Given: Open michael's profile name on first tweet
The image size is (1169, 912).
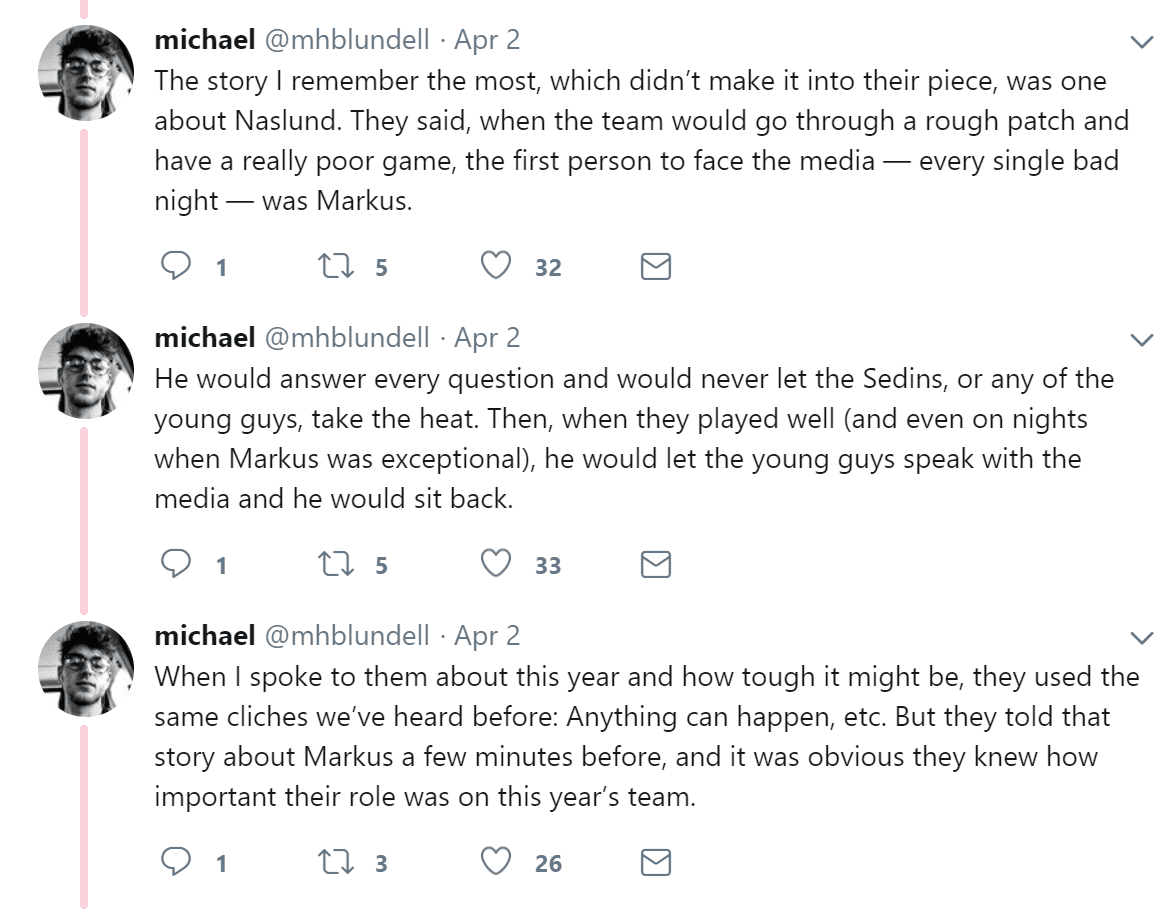Looking at the screenshot, I should click(204, 40).
